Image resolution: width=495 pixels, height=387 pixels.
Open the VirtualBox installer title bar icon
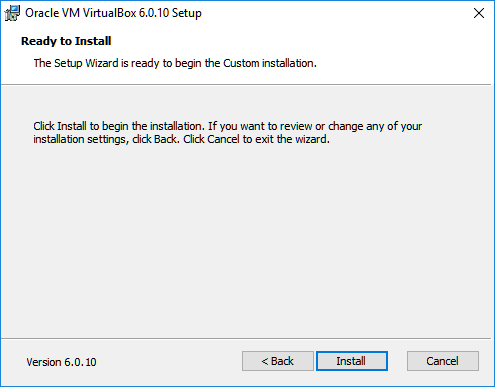click(x=12, y=13)
